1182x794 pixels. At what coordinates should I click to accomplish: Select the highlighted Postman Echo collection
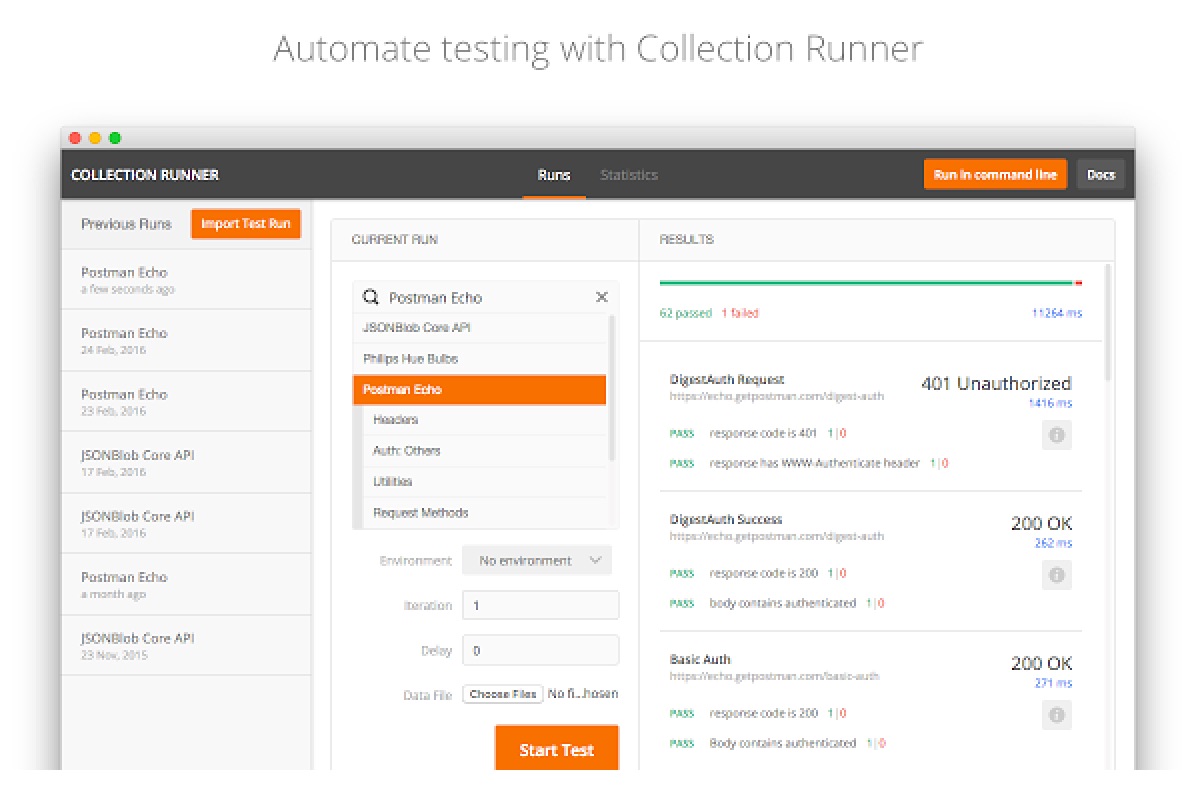(479, 390)
